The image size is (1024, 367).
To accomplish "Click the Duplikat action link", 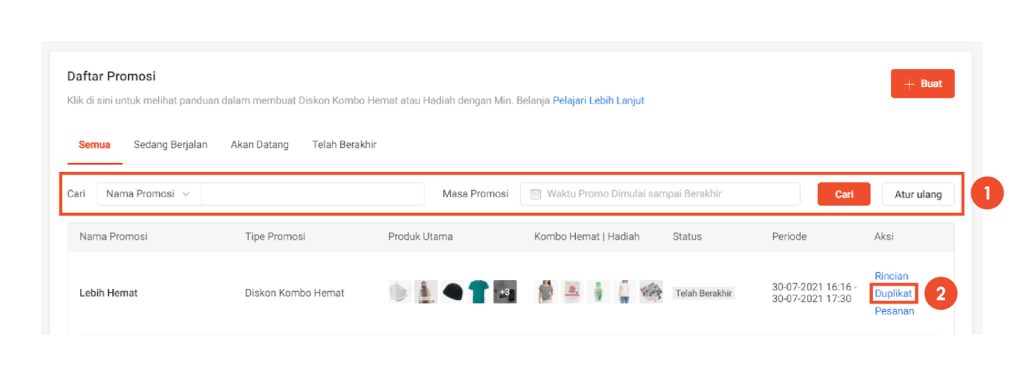I will coord(893,293).
